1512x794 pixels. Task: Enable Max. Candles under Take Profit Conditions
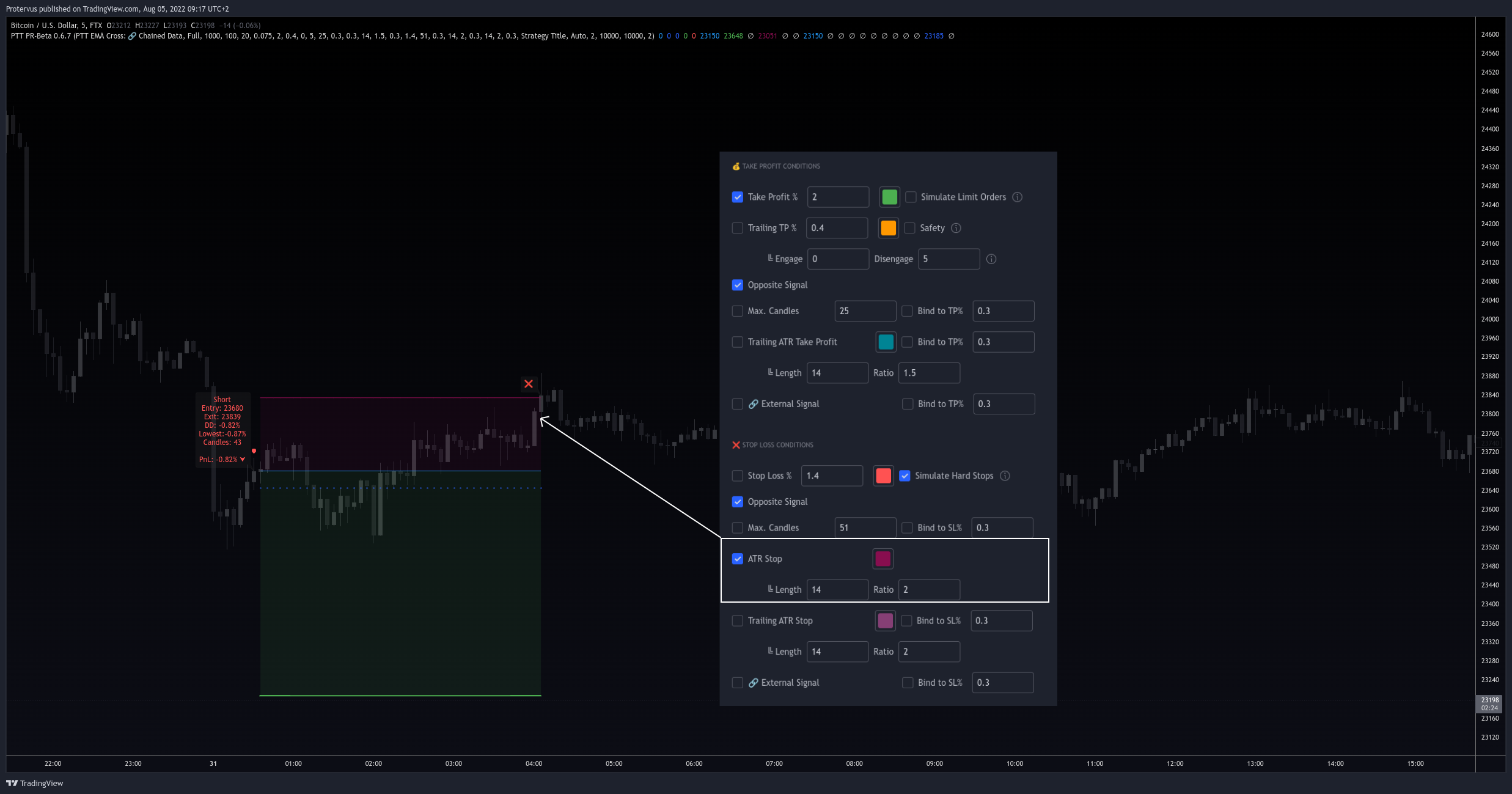coord(738,311)
